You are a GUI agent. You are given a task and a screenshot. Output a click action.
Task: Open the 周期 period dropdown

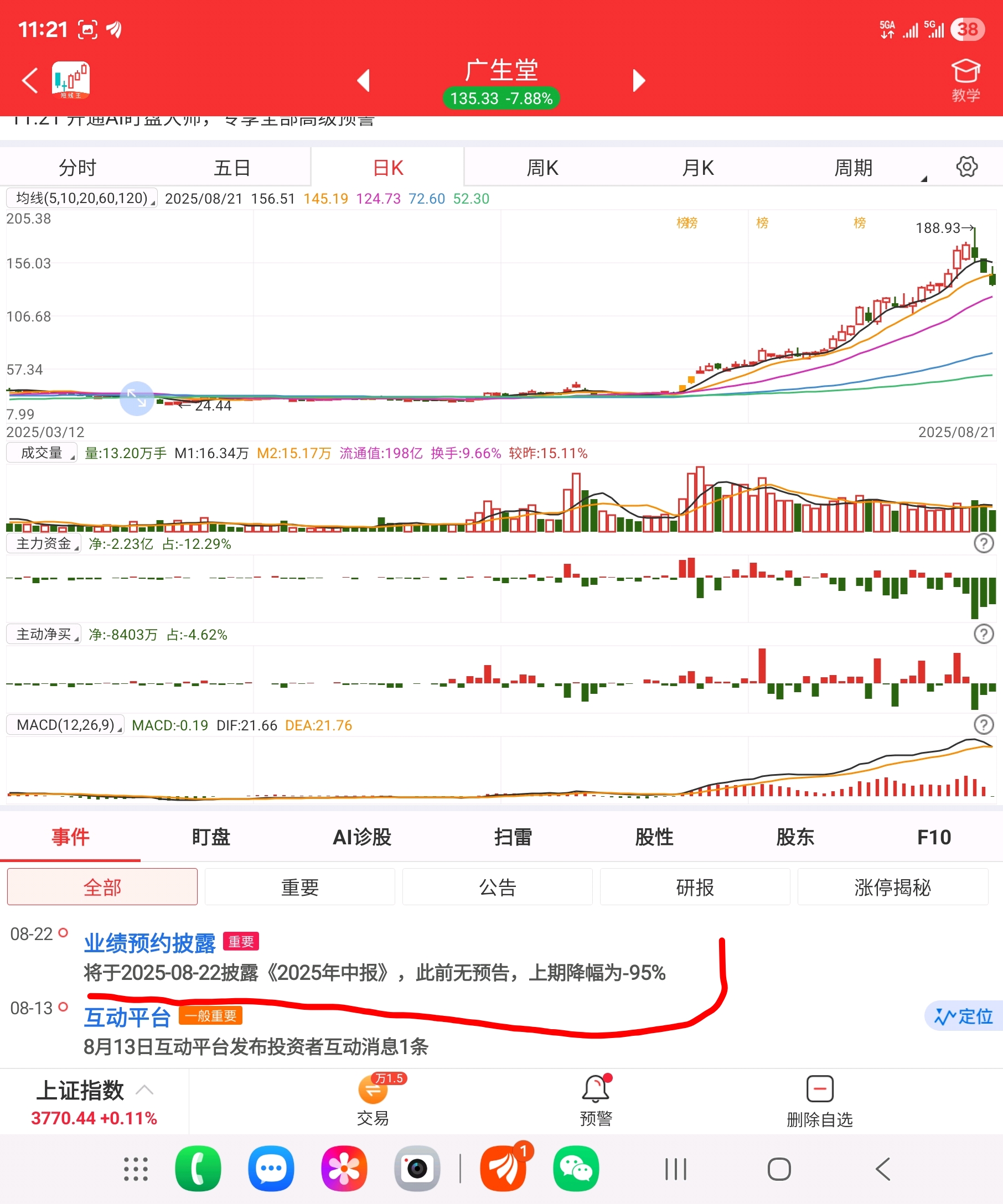854,168
